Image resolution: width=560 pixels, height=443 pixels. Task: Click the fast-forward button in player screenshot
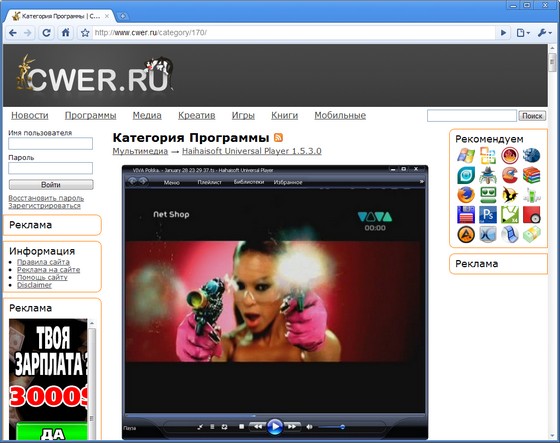click(x=292, y=427)
